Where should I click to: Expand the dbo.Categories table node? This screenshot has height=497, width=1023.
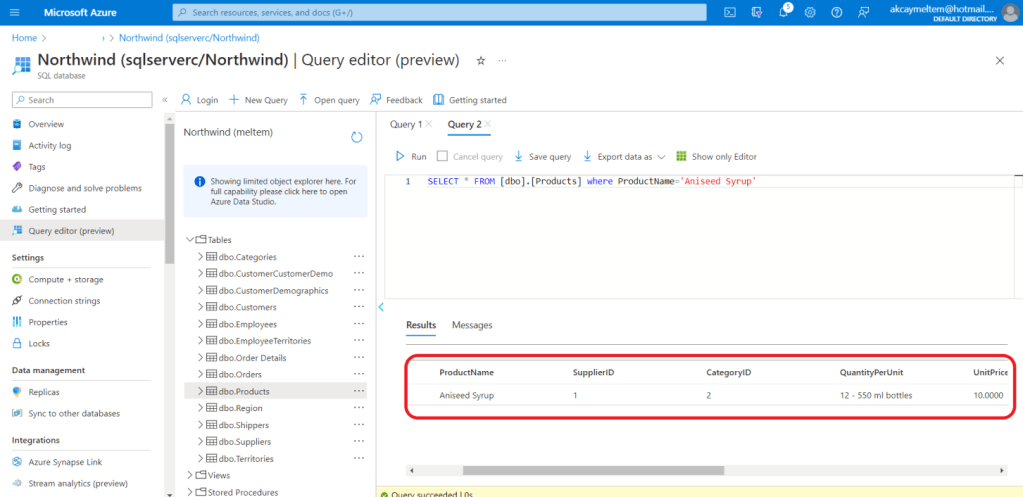point(200,257)
